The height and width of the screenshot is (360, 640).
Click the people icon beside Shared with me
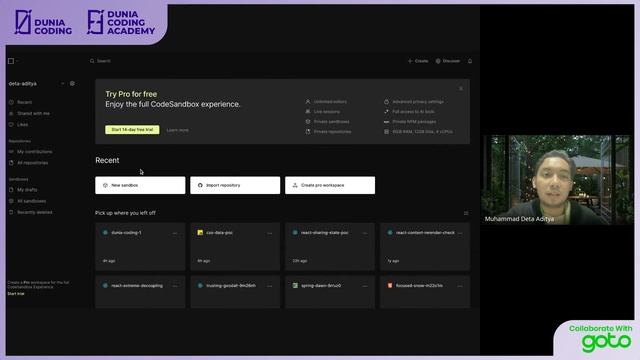click(11, 113)
